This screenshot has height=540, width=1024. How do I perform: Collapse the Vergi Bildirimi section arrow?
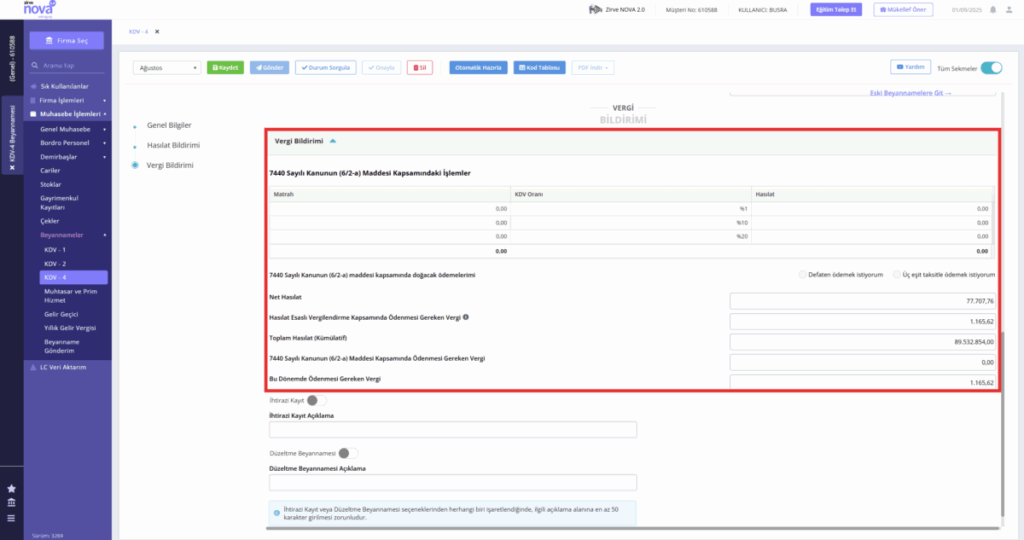pos(332,141)
